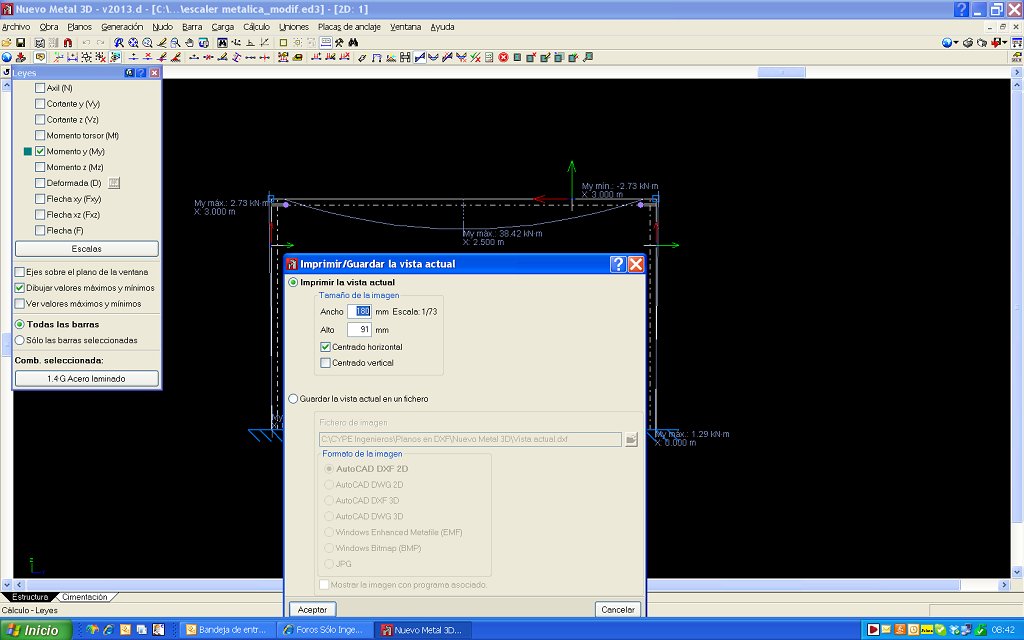
Task: Open dropdown arrow beside red export icon
Action: pos(1005,42)
